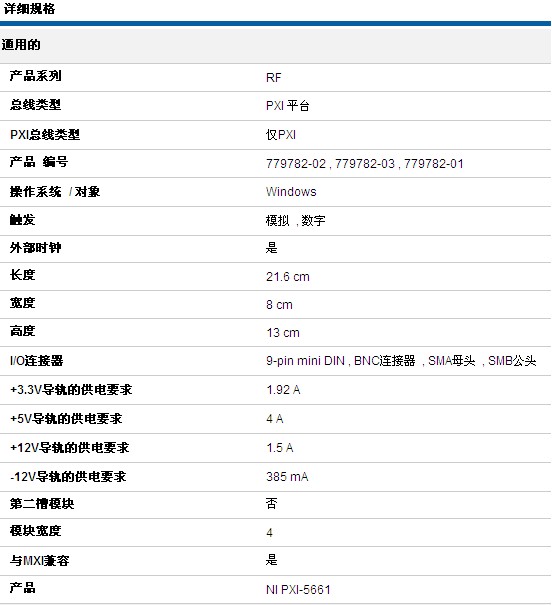Select the 21.6 cm length value
This screenshot has width=552, height=605.
(x=288, y=277)
